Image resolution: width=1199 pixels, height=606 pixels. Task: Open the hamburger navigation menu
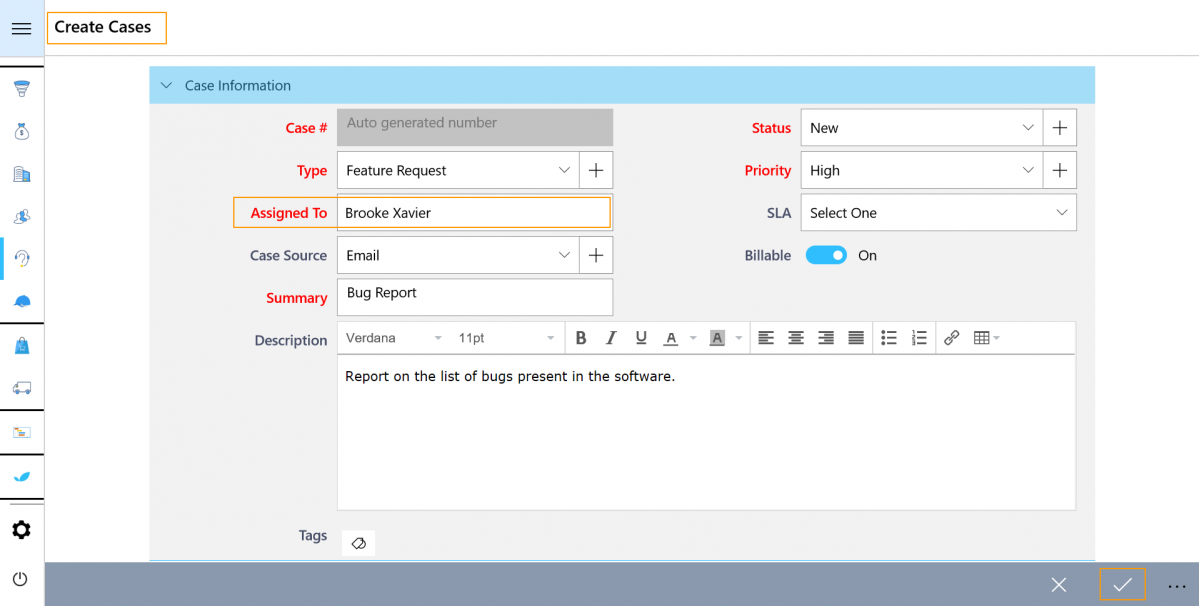21,29
